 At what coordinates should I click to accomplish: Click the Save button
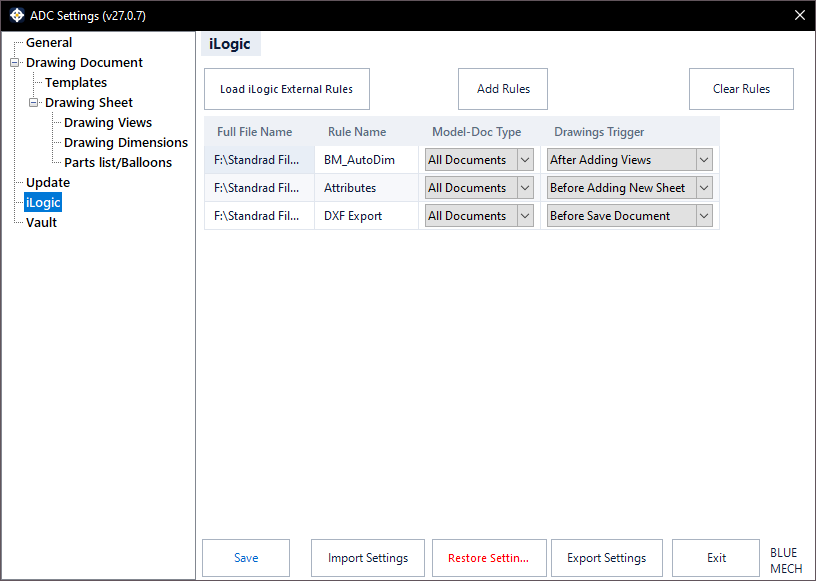[246, 558]
